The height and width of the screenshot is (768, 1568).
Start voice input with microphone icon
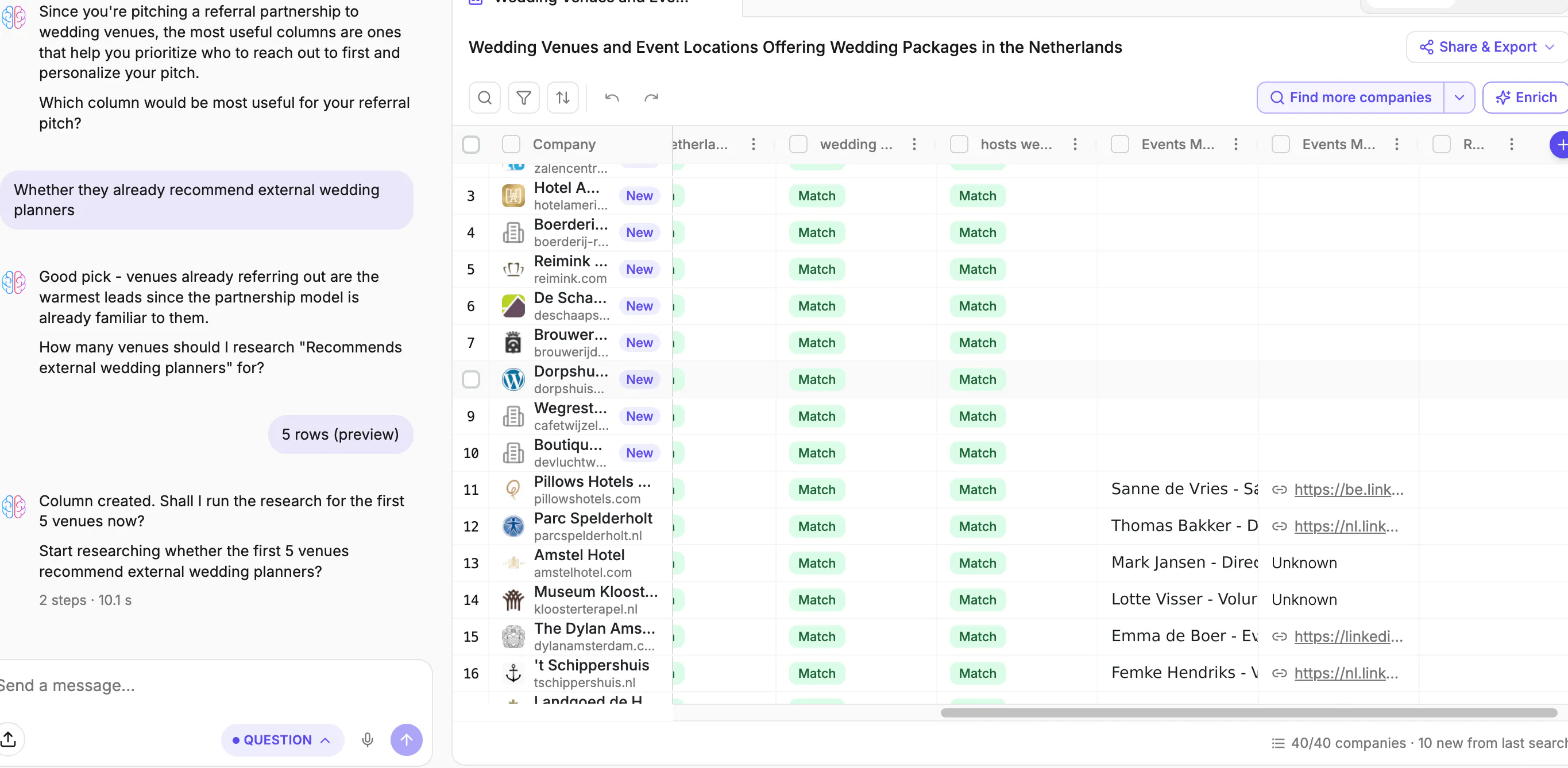click(x=367, y=739)
